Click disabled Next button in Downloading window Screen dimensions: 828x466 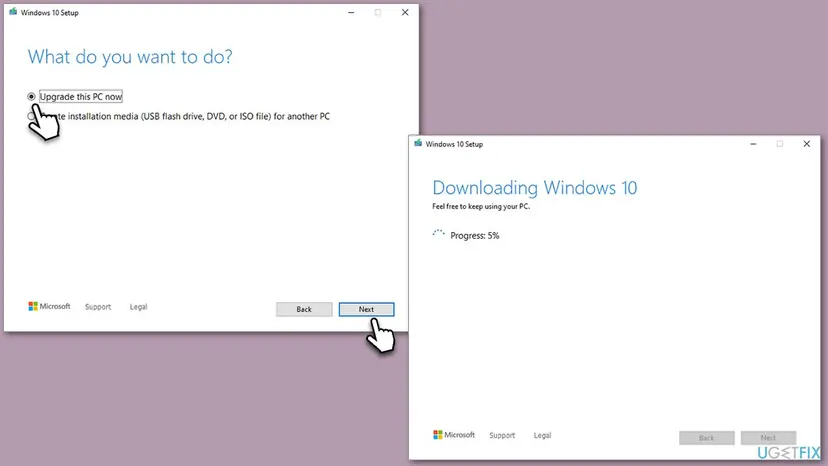click(x=768, y=437)
